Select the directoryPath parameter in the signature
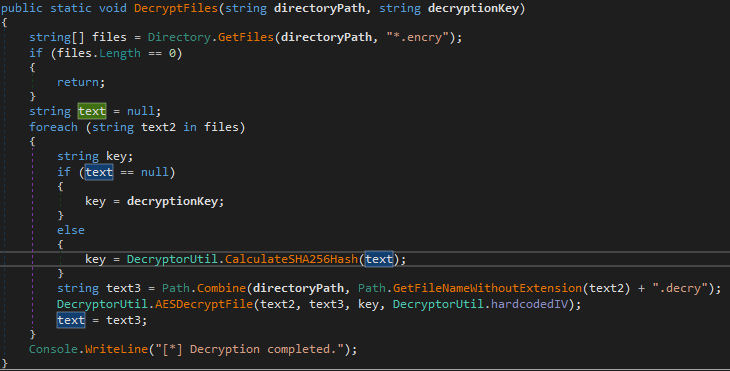This screenshot has height=371, width=730. tap(319, 8)
